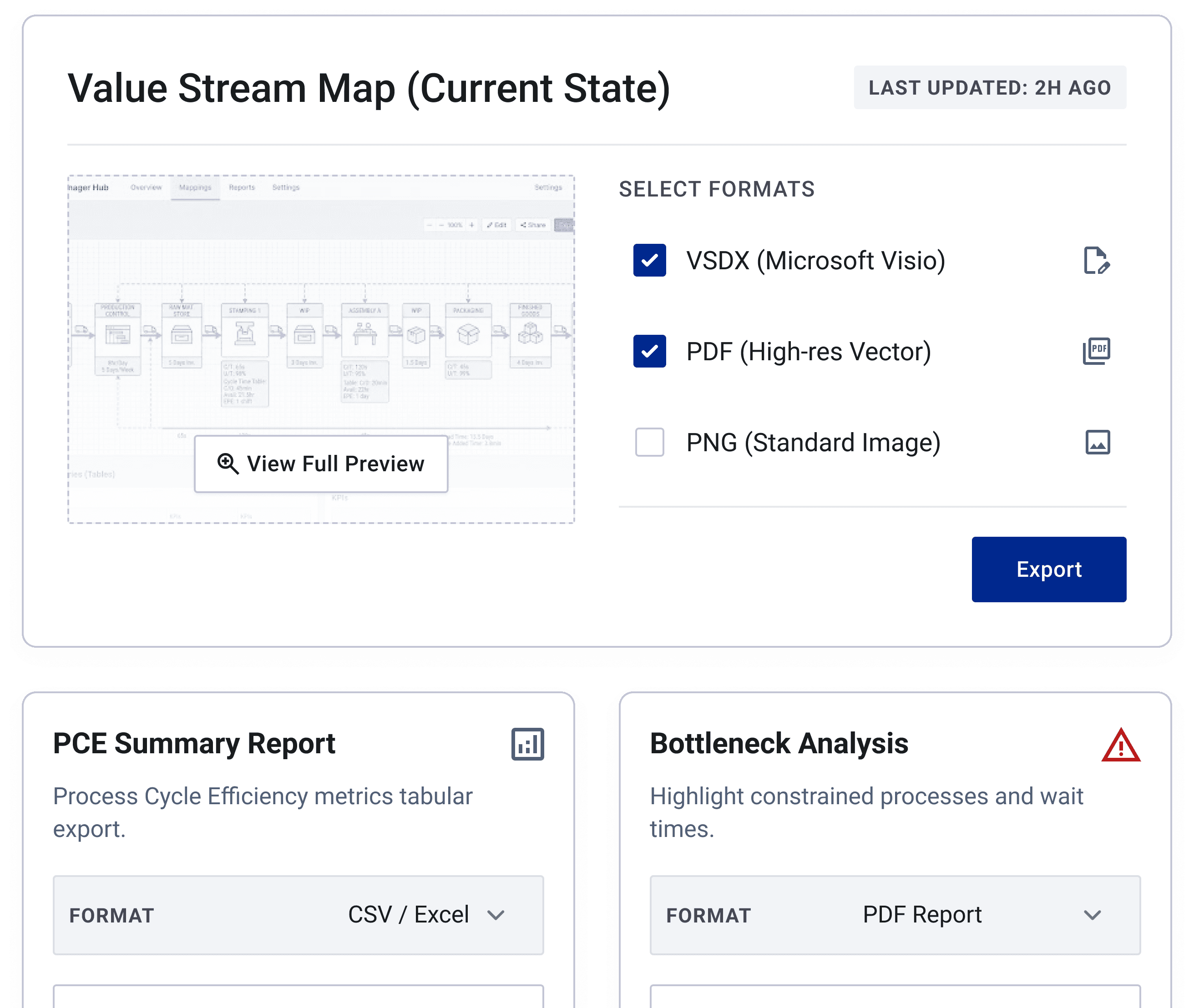Screen dimensions: 1194x1008
Task: Click the PCE Summary Report title
Action: coord(194,743)
